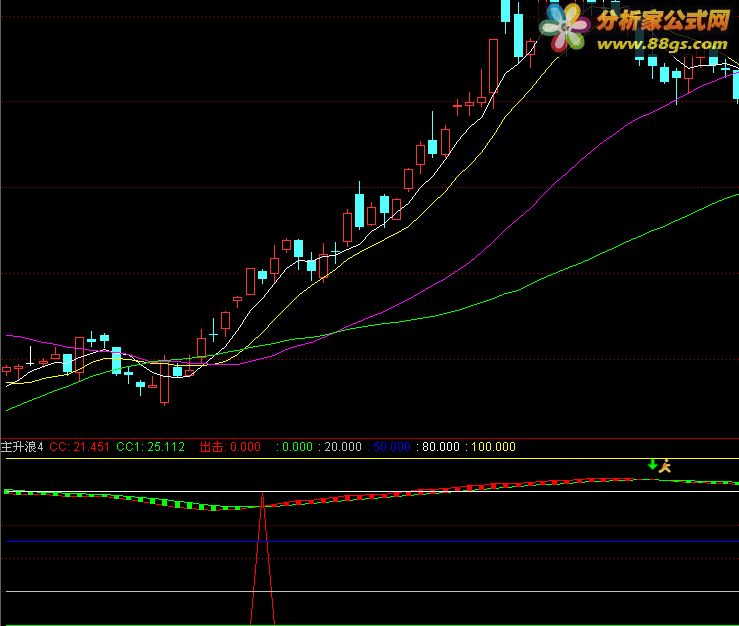Click the 主升浪4 indicator name label
This screenshot has width=739, height=626.
22,446
